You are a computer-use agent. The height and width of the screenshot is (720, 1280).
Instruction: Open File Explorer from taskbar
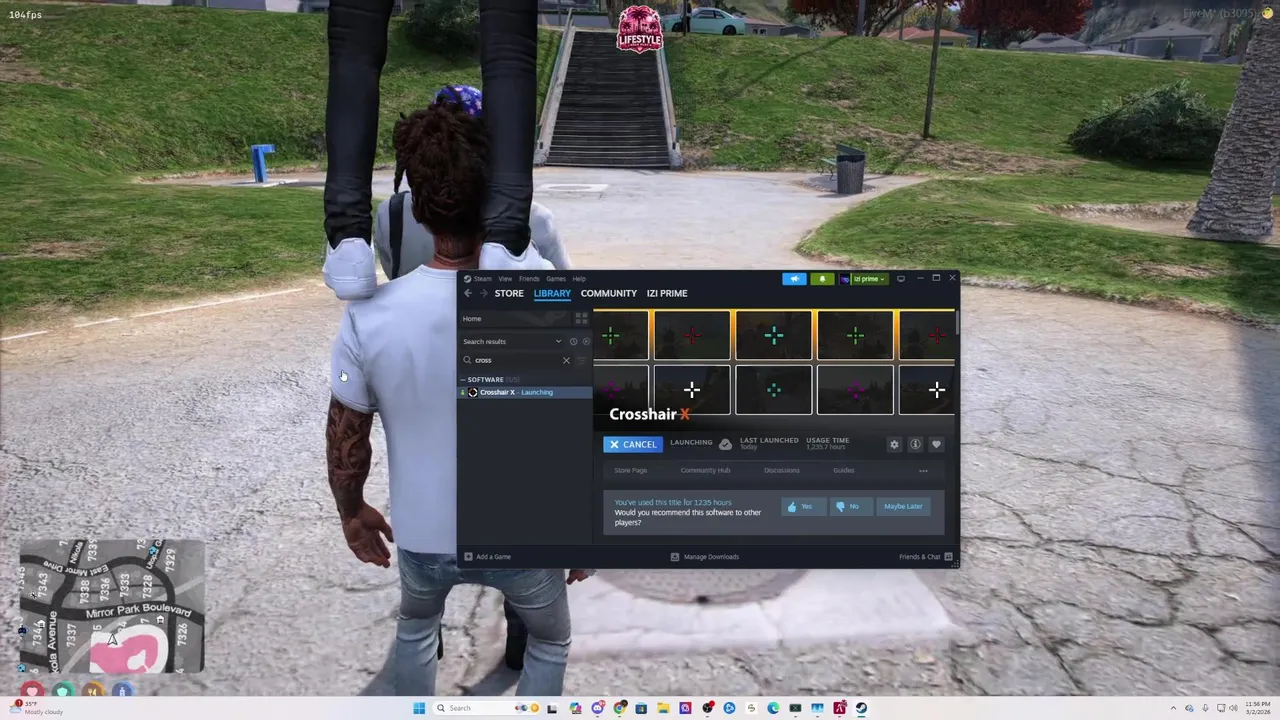663,708
